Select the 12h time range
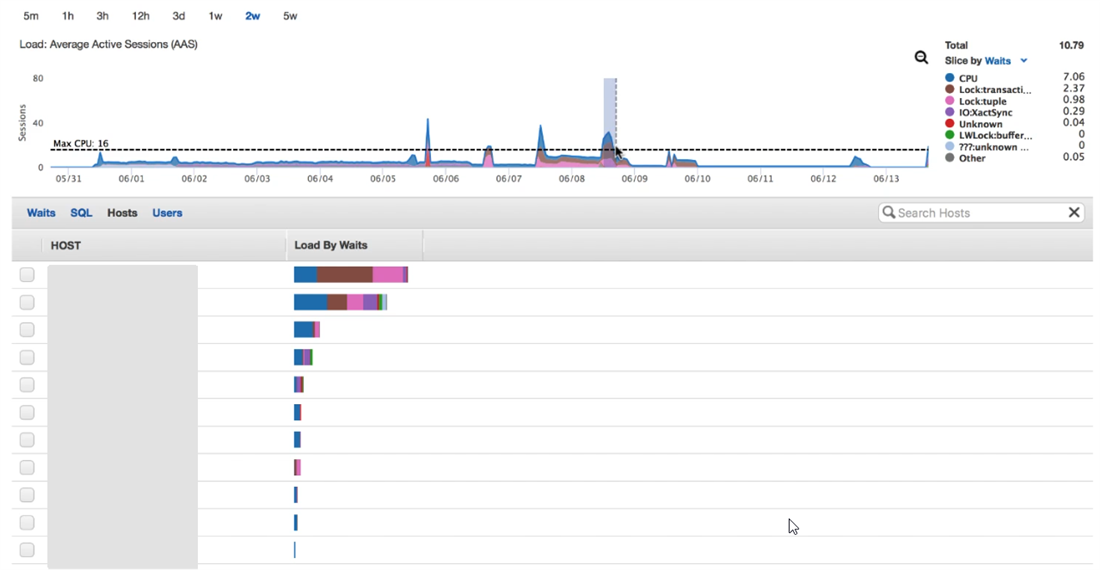Screen dimensions: 1100x570 coord(140,15)
